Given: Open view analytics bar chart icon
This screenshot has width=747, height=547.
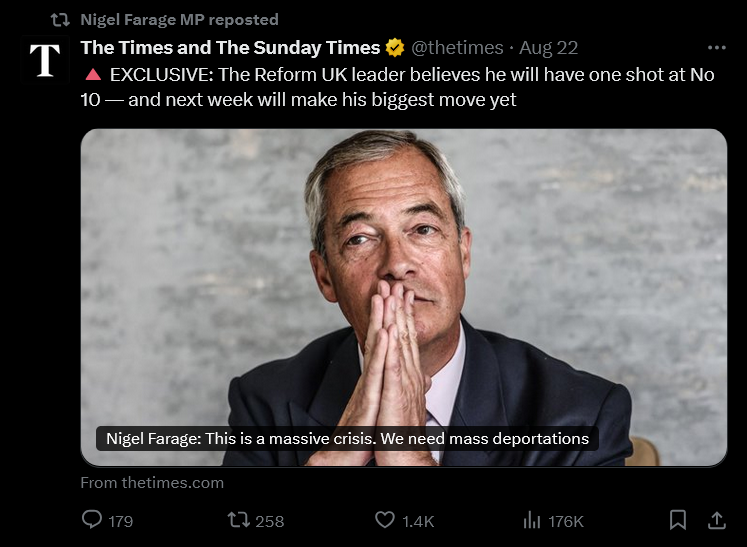Looking at the screenshot, I should [x=532, y=520].
